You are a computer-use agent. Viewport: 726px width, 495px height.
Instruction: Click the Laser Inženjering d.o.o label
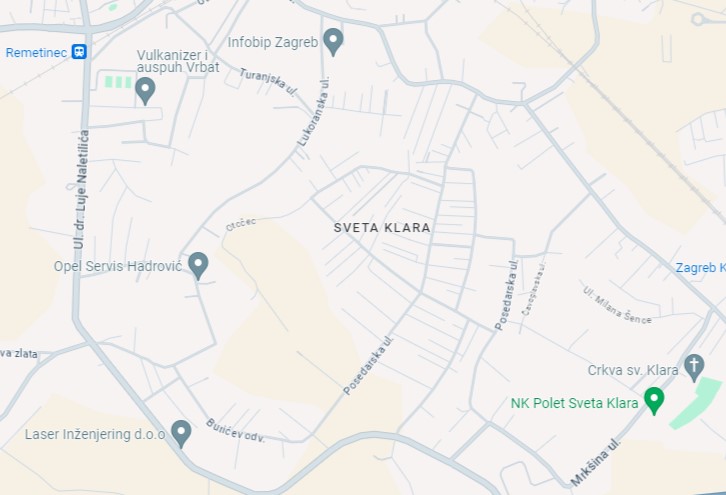point(95,434)
